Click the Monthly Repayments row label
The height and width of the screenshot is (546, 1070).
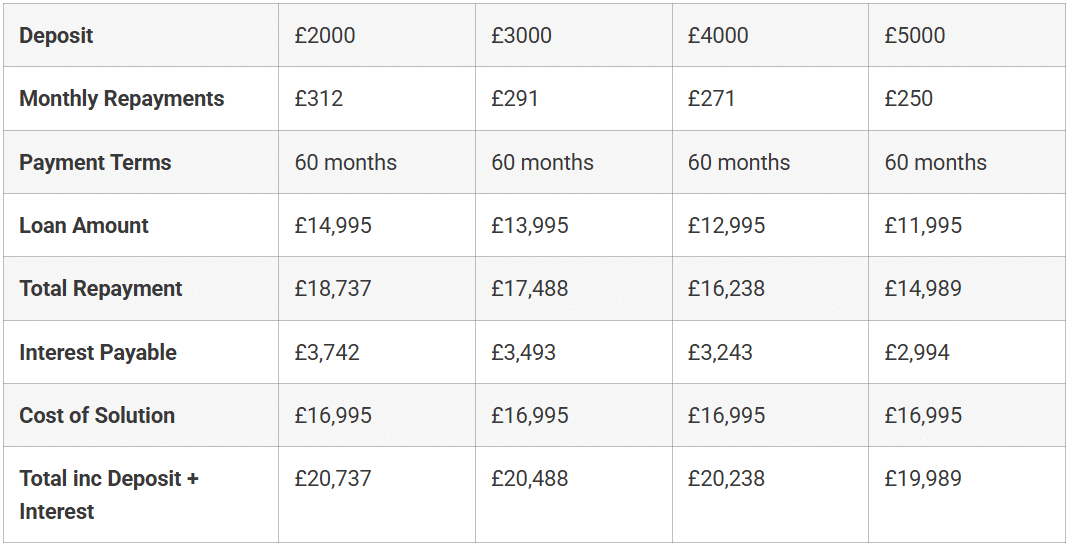click(121, 98)
